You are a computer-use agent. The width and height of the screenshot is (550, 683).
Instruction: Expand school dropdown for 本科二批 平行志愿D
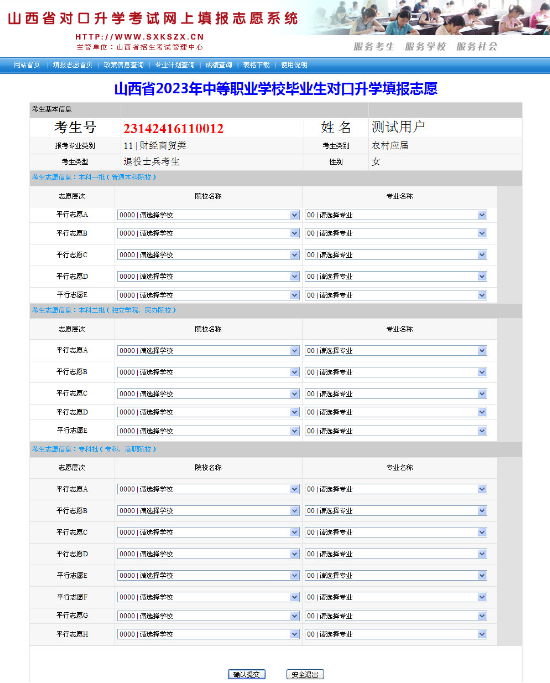[208, 412]
